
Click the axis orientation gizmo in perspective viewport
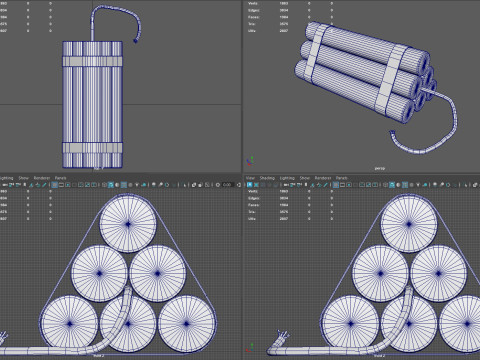point(250,161)
